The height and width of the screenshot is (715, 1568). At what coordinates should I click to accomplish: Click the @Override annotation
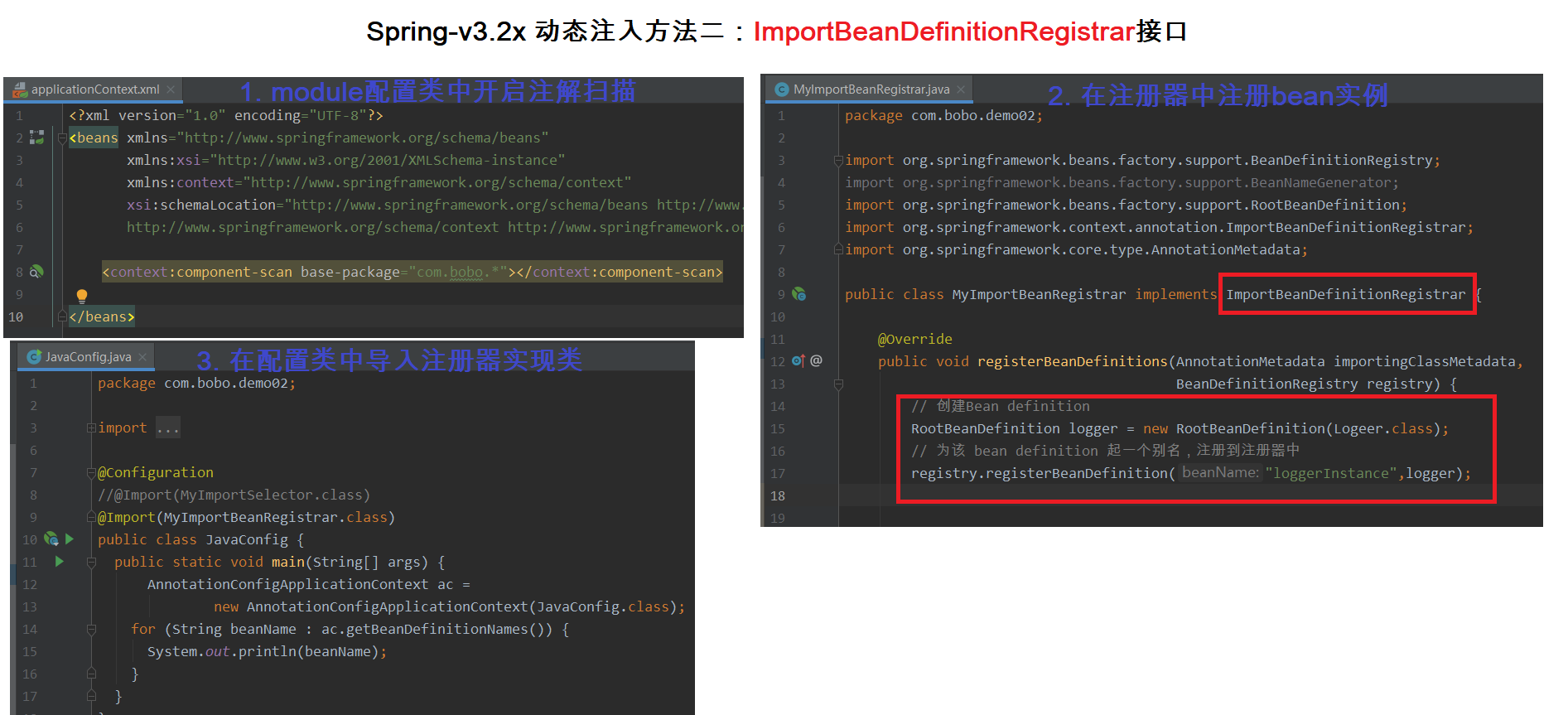(914, 339)
